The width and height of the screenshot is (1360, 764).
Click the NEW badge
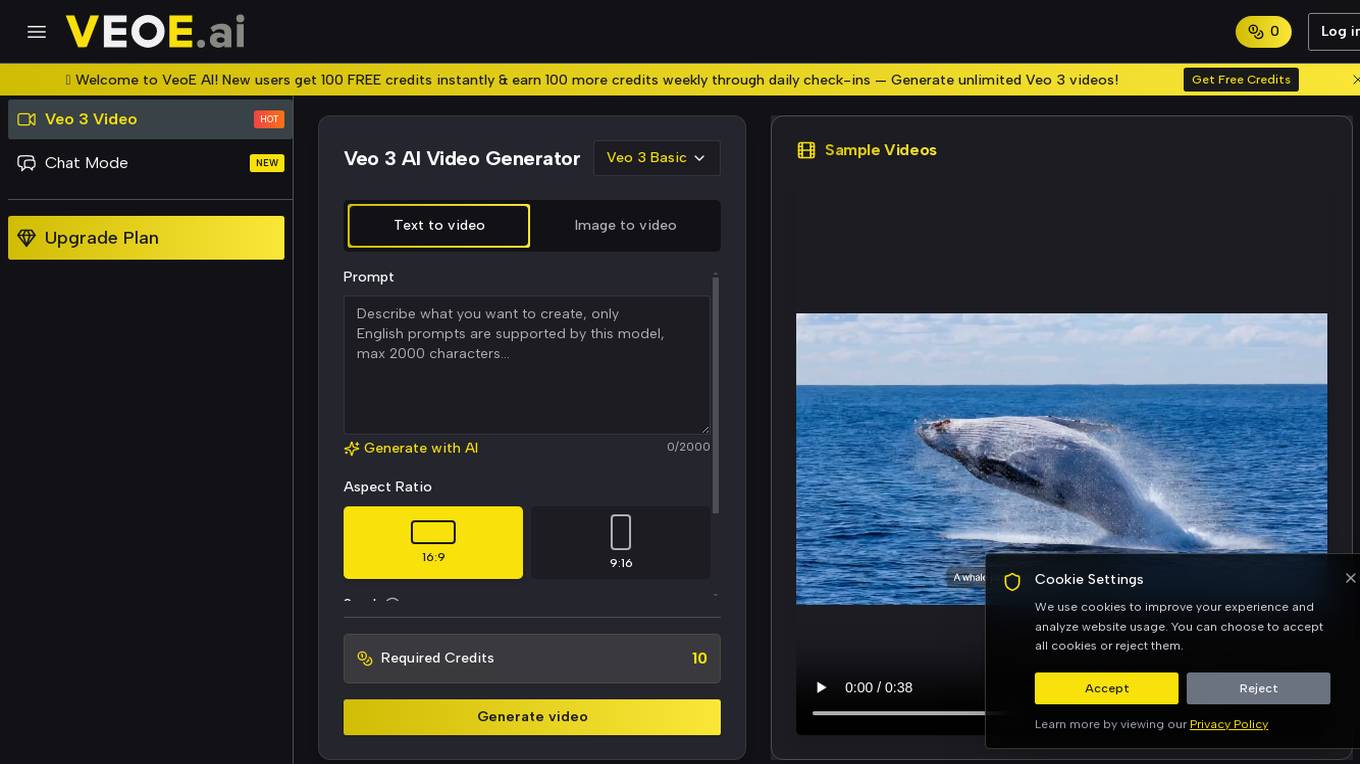tap(267, 163)
